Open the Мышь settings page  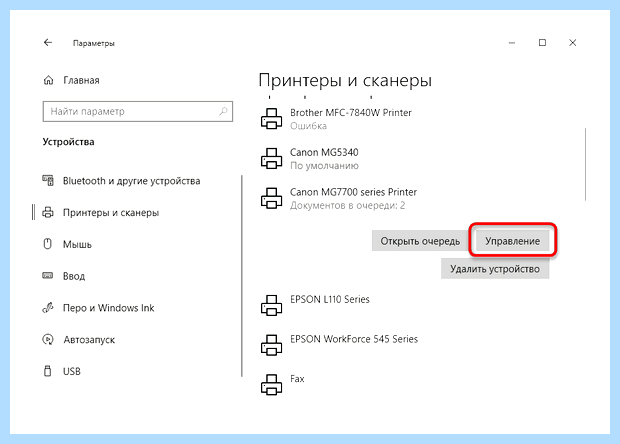[x=77, y=244]
